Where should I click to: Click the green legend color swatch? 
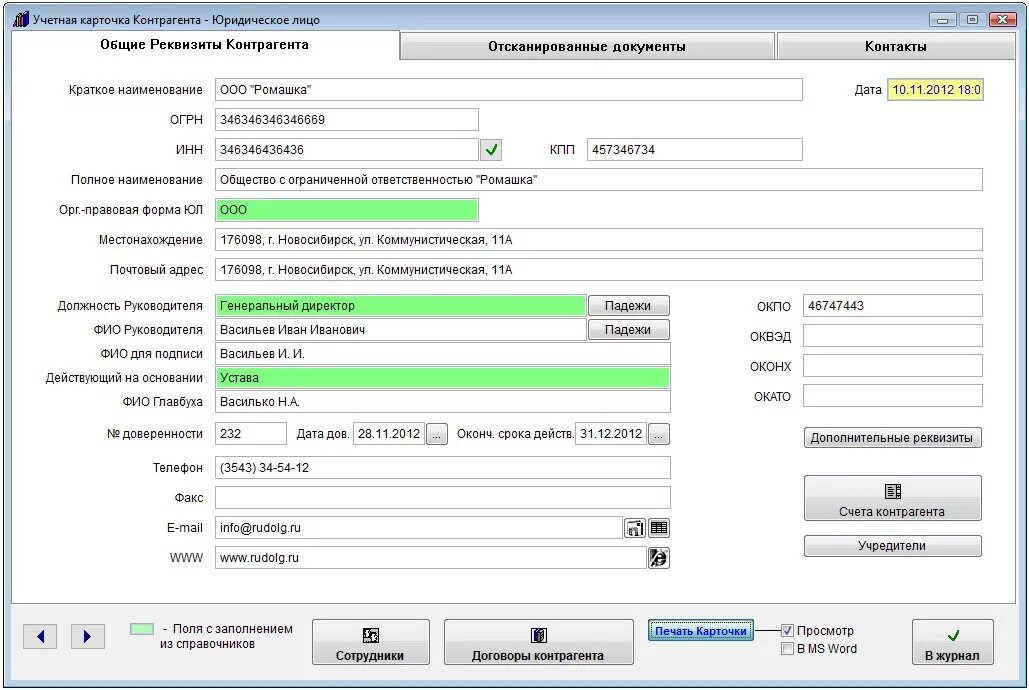point(142,629)
